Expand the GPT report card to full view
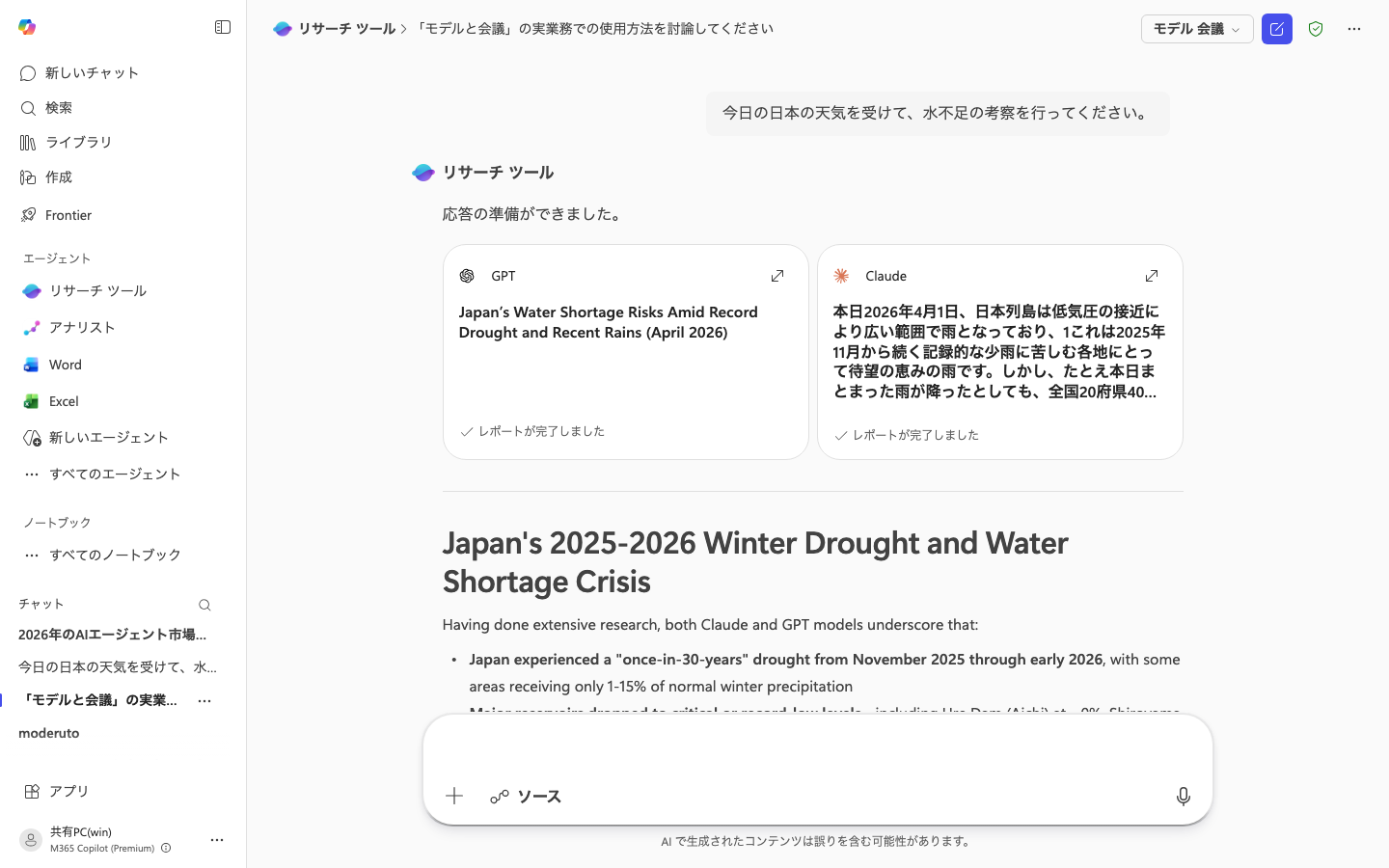Screen dimensions: 1389x868 (777, 276)
